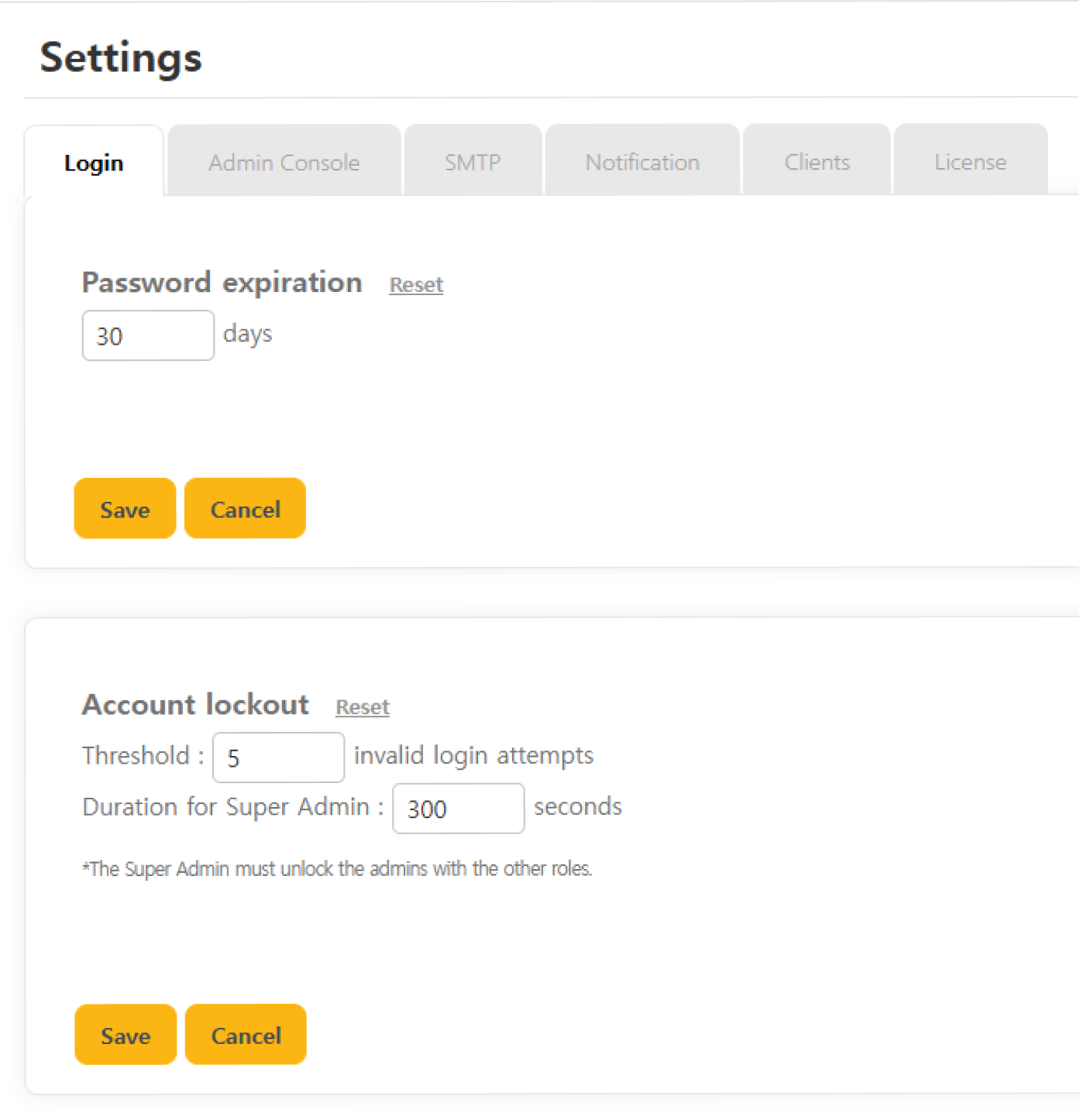Cancel the Password expiration changes
The height and width of the screenshot is (1120, 1080).
click(245, 509)
